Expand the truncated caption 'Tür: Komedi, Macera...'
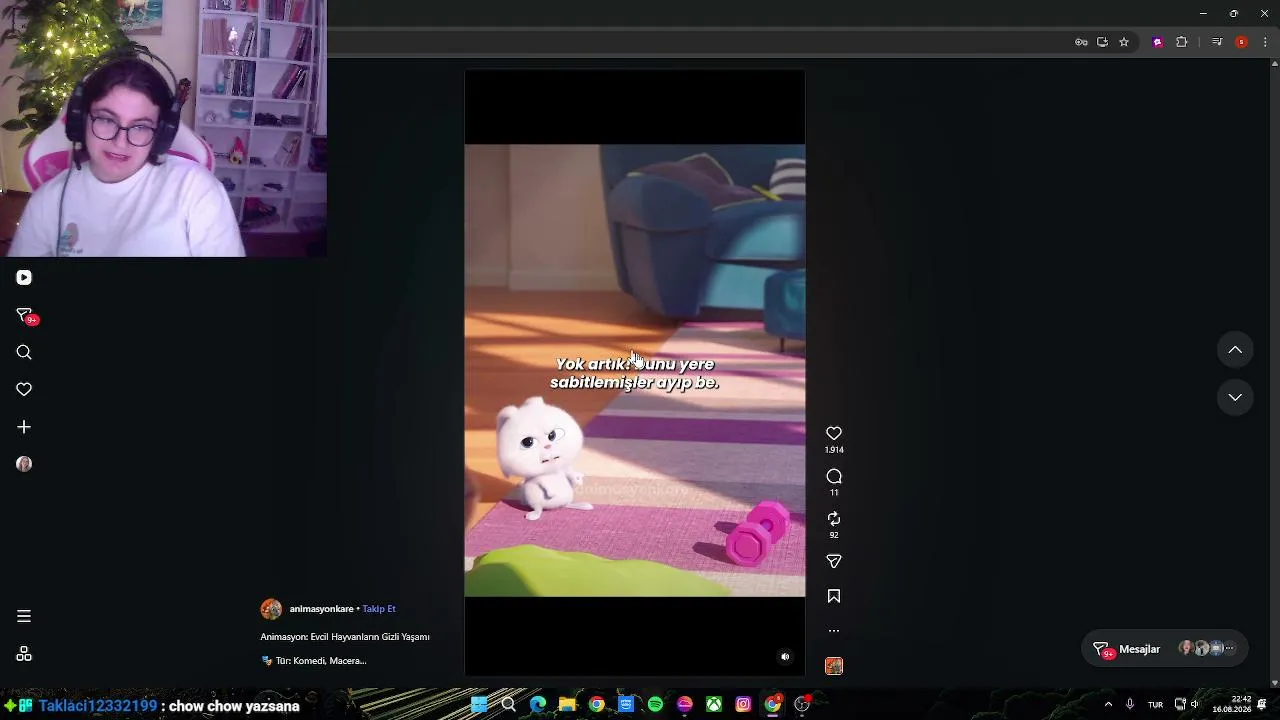The image size is (1280, 720). point(314,661)
